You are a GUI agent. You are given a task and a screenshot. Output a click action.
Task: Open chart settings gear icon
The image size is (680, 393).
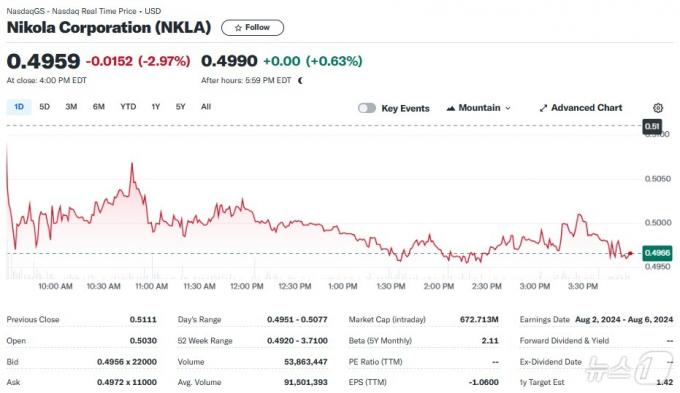658,108
